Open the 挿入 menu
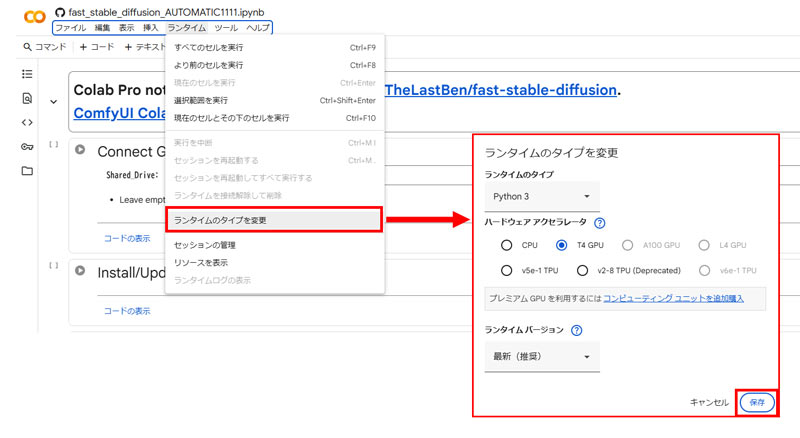800x438 pixels. (151, 28)
